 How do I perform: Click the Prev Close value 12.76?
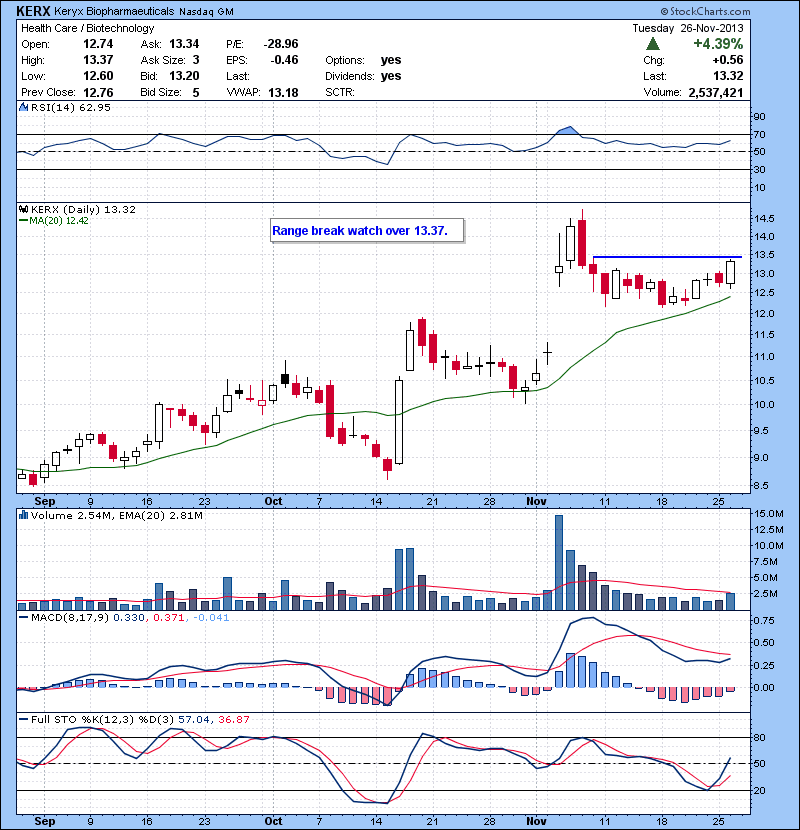[x=98, y=93]
